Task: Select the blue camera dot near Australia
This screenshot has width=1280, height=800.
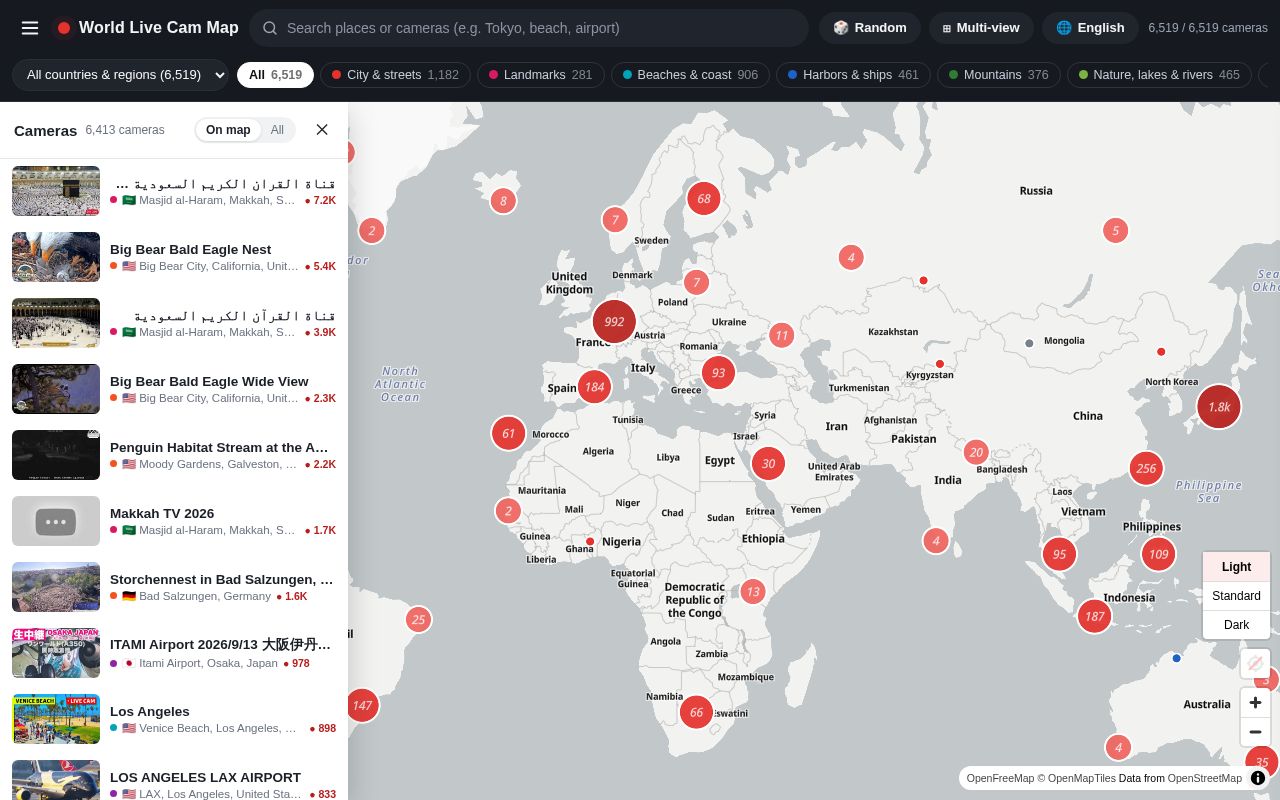Action: coord(1176,658)
